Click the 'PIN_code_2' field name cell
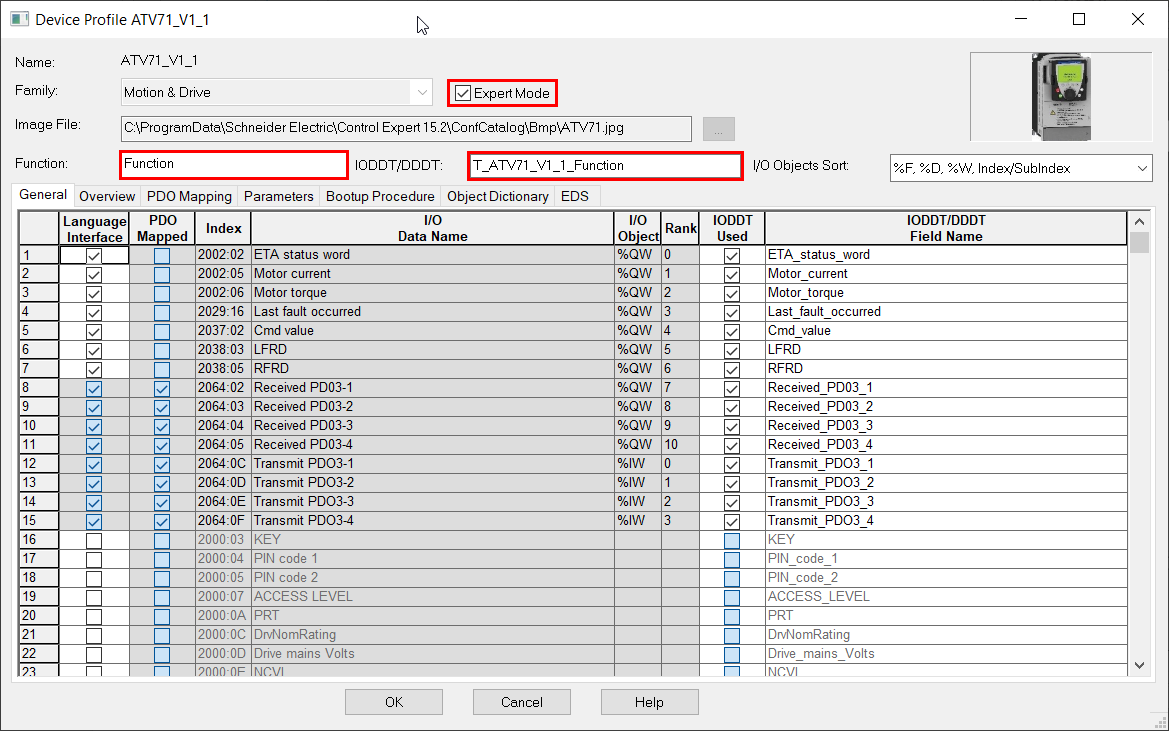The image size is (1169, 731). (946, 577)
